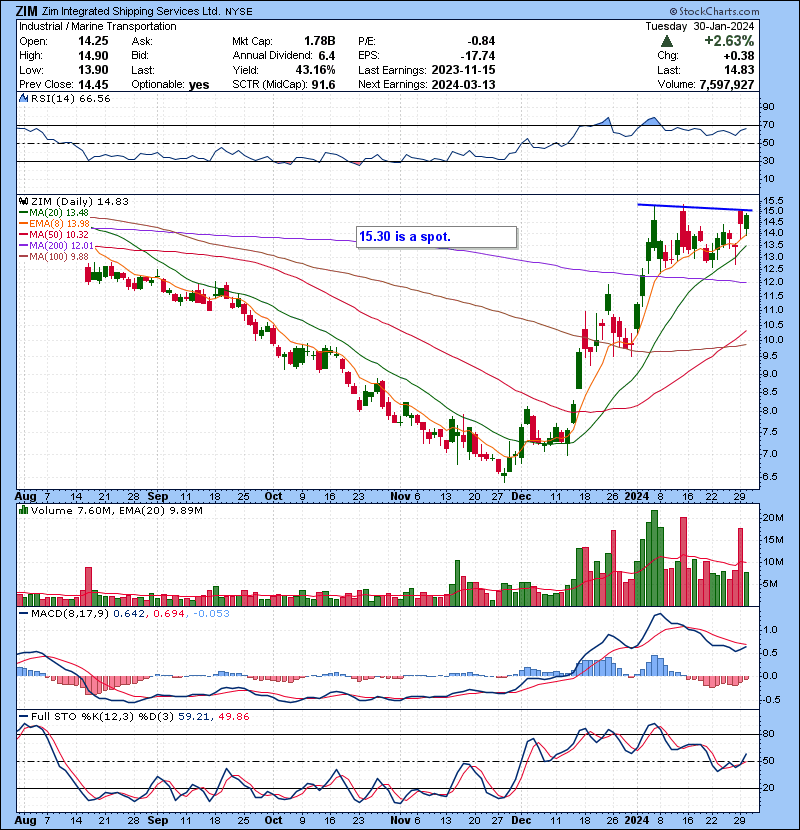Click the P/E value -0.84
The image size is (800, 830).
click(x=481, y=41)
